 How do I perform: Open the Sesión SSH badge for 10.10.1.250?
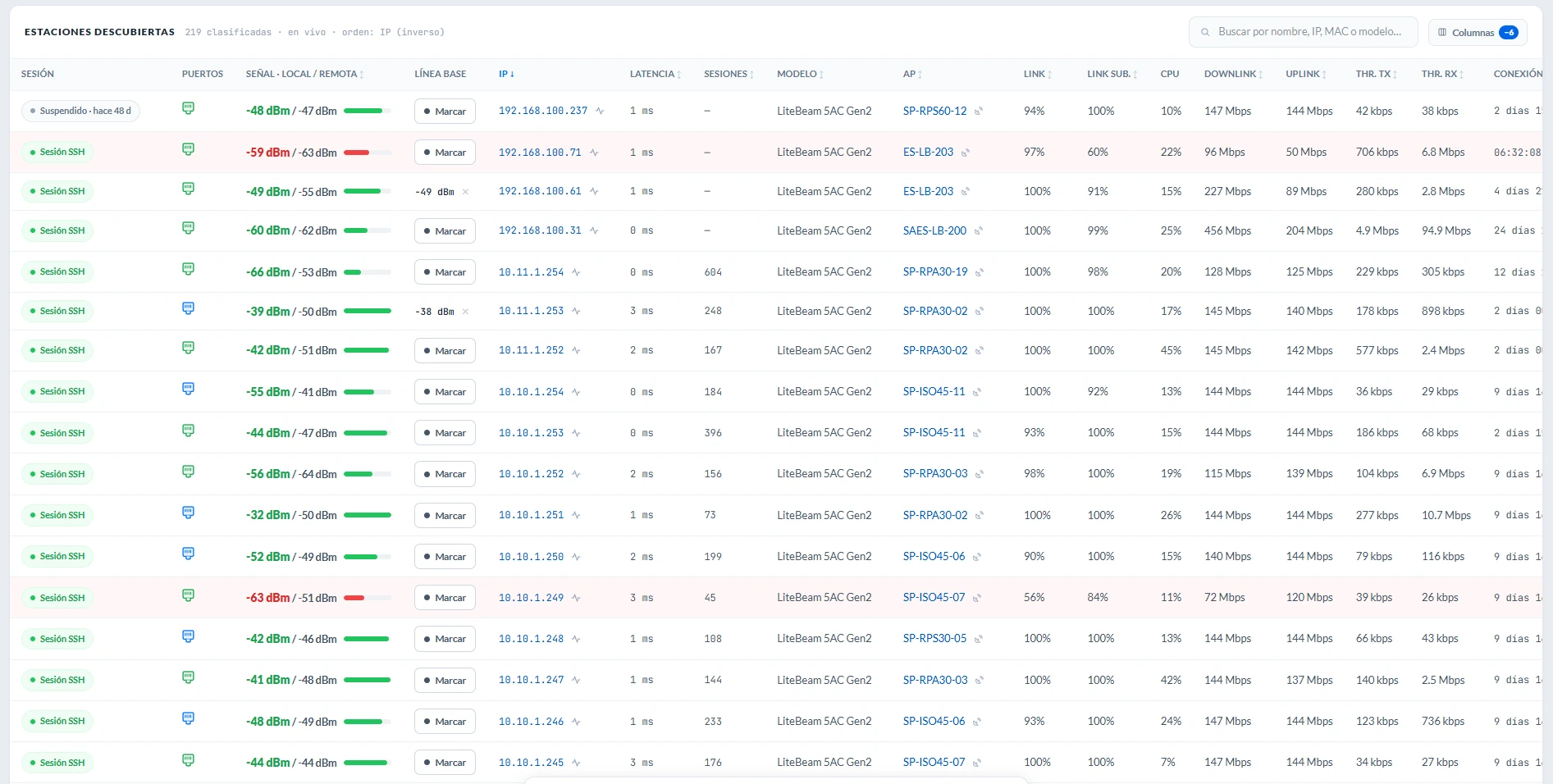57,556
